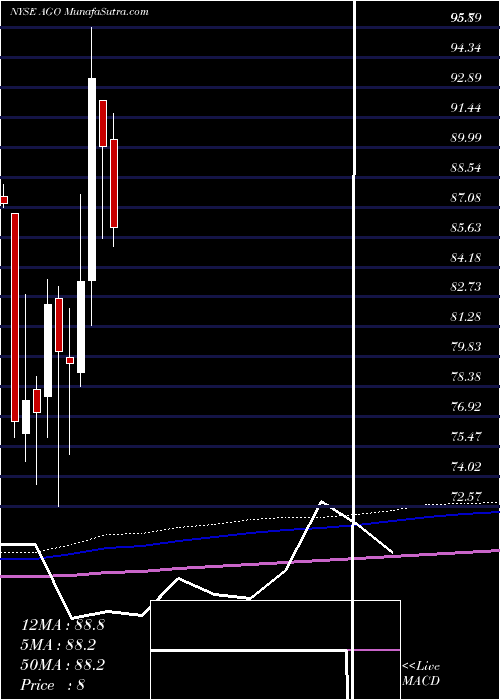Image resolution: width=500 pixels, height=700 pixels.
Task: Click the 82.73 price axis label
Action: tap(466, 287)
